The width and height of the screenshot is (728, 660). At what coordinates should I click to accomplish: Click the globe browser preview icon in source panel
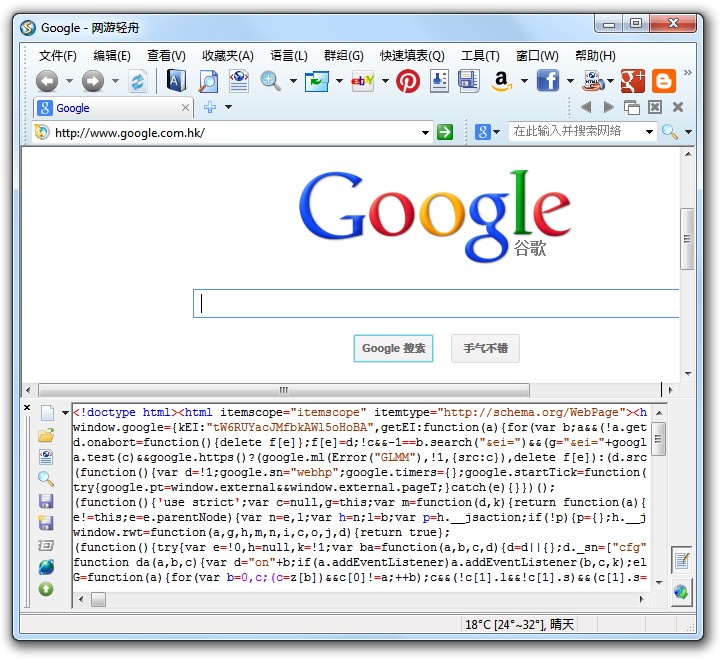click(x=46, y=567)
